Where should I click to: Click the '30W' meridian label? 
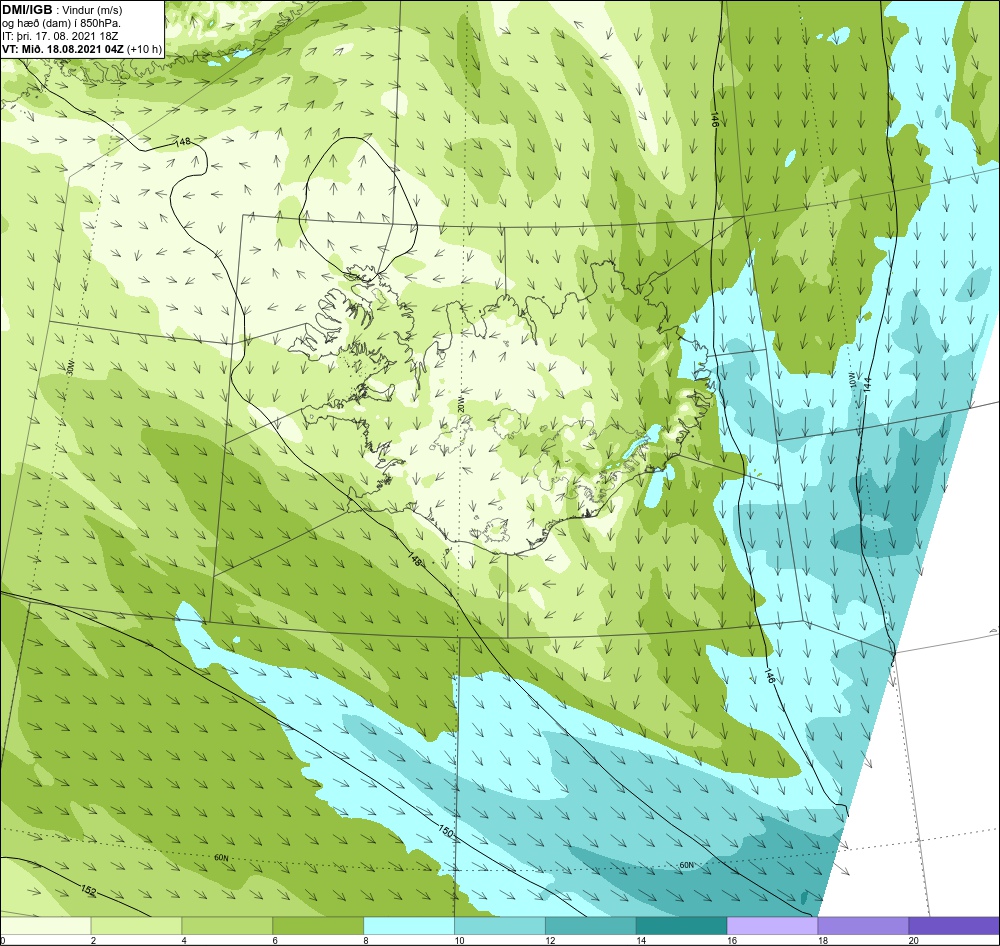[x=71, y=368]
